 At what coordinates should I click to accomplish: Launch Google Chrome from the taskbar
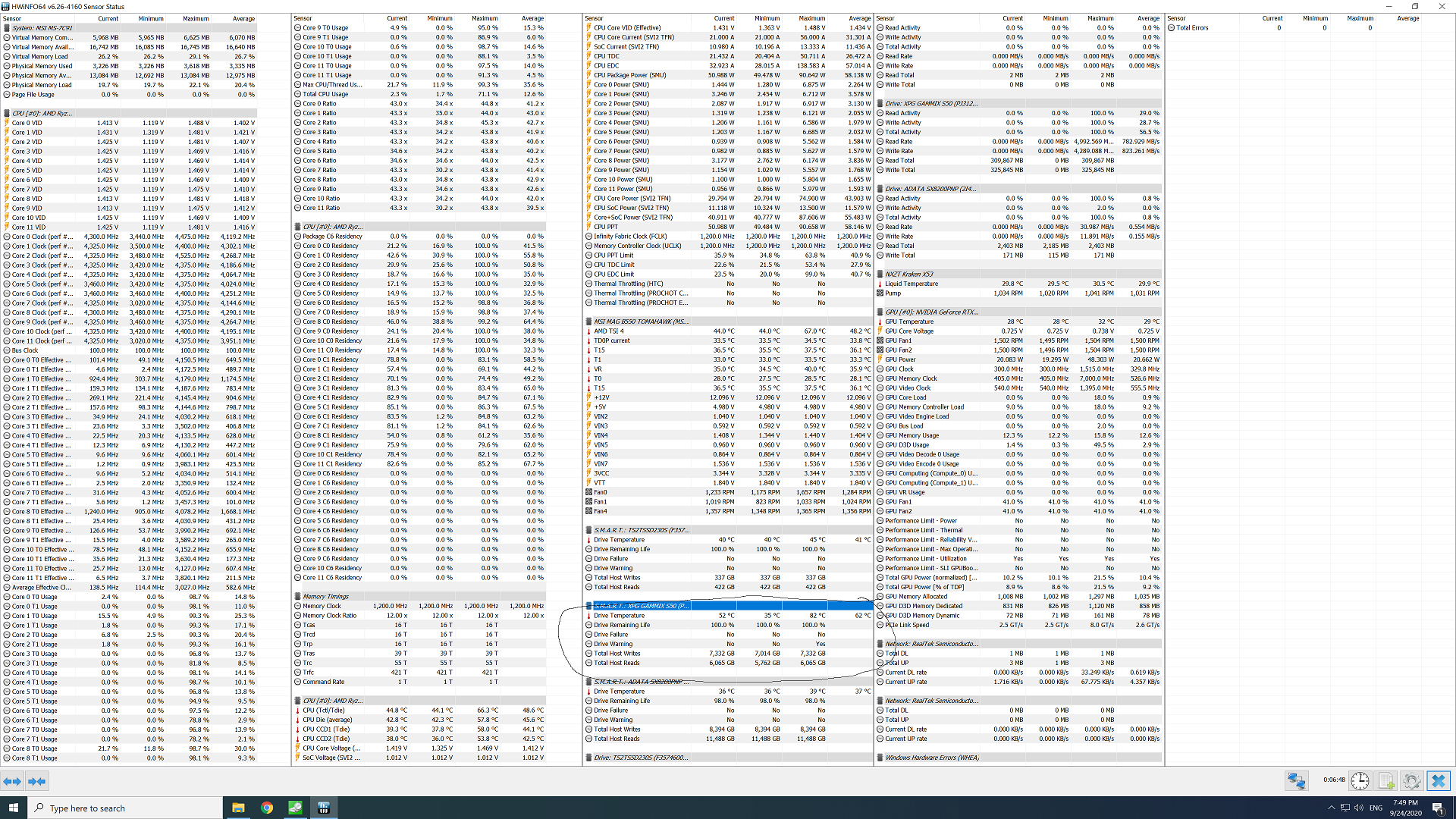267,808
